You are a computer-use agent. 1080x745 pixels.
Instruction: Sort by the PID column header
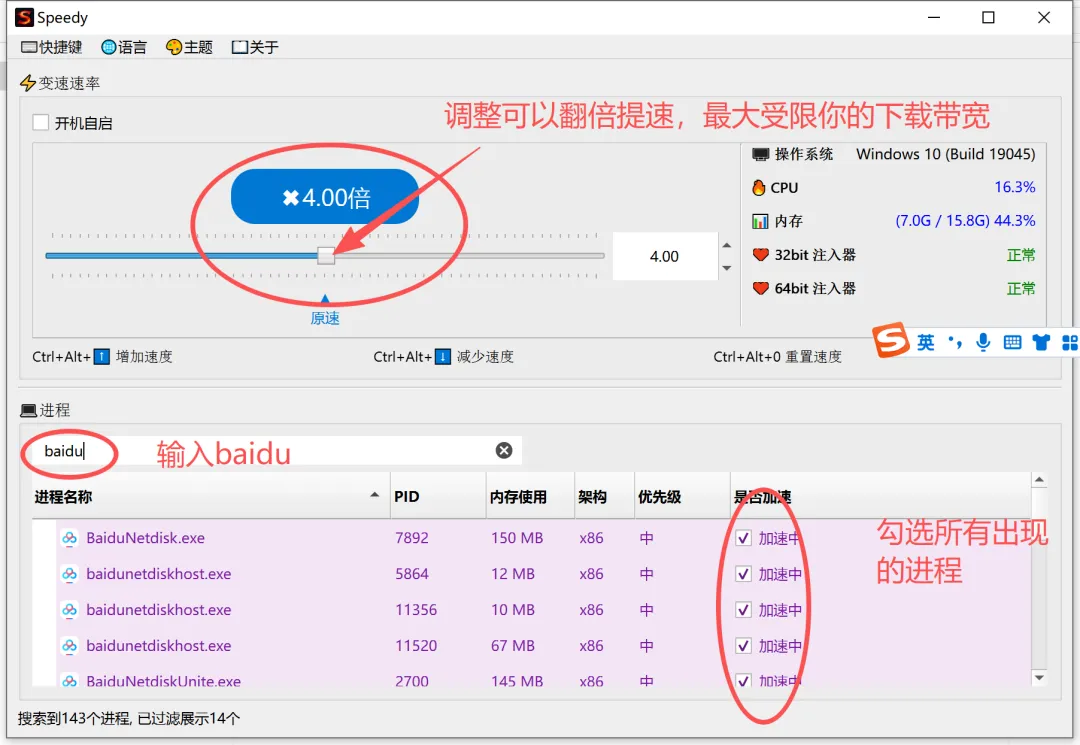[438, 496]
